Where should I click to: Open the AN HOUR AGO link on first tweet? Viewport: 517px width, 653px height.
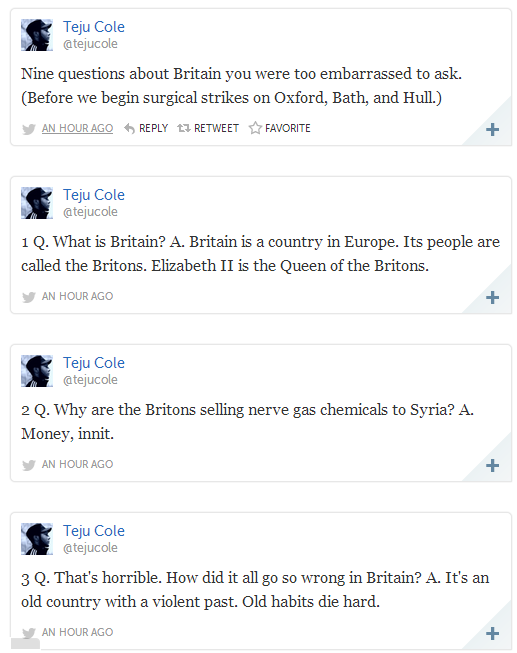(x=77, y=128)
